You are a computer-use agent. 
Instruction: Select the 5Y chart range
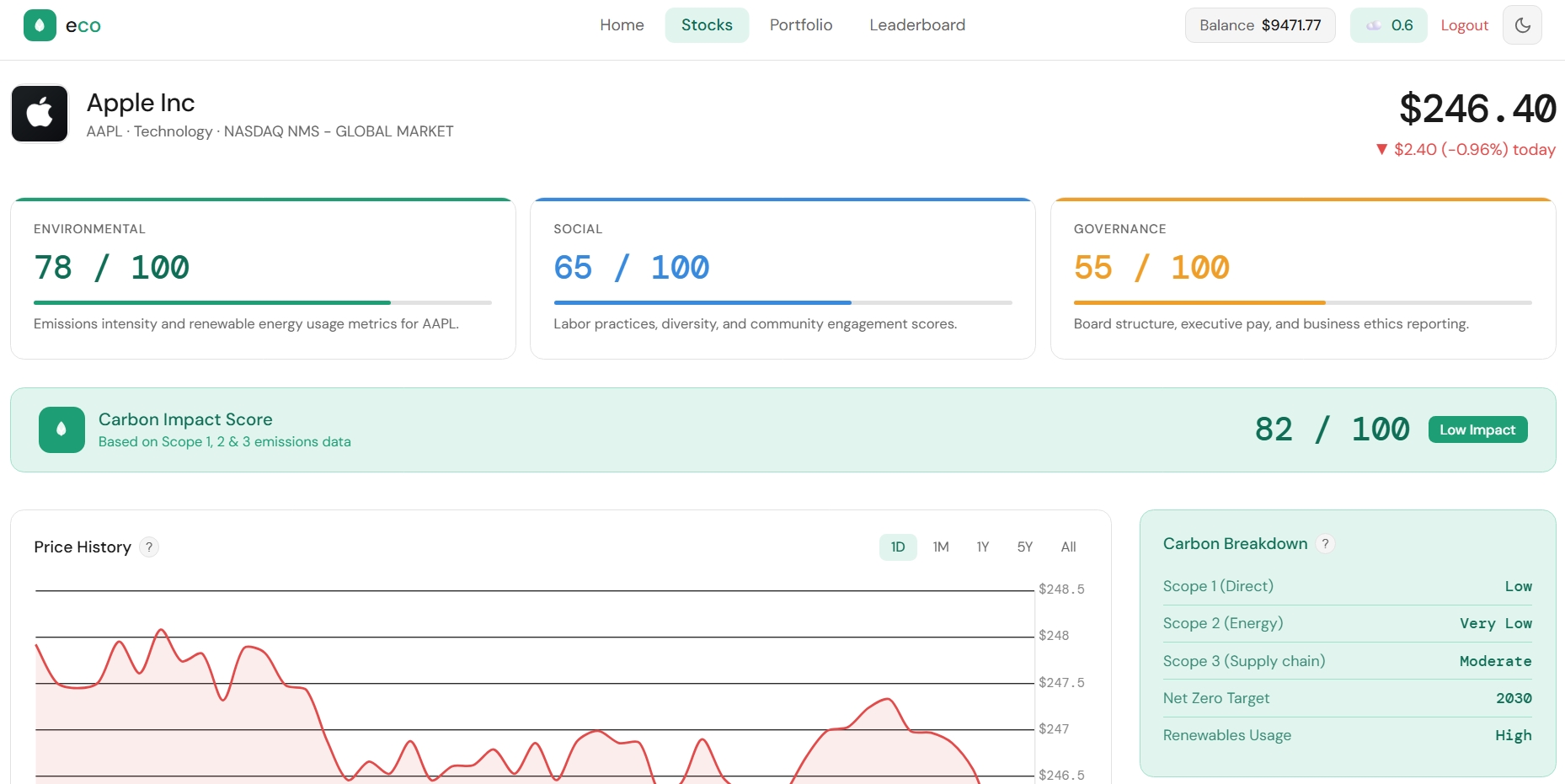pos(1025,547)
